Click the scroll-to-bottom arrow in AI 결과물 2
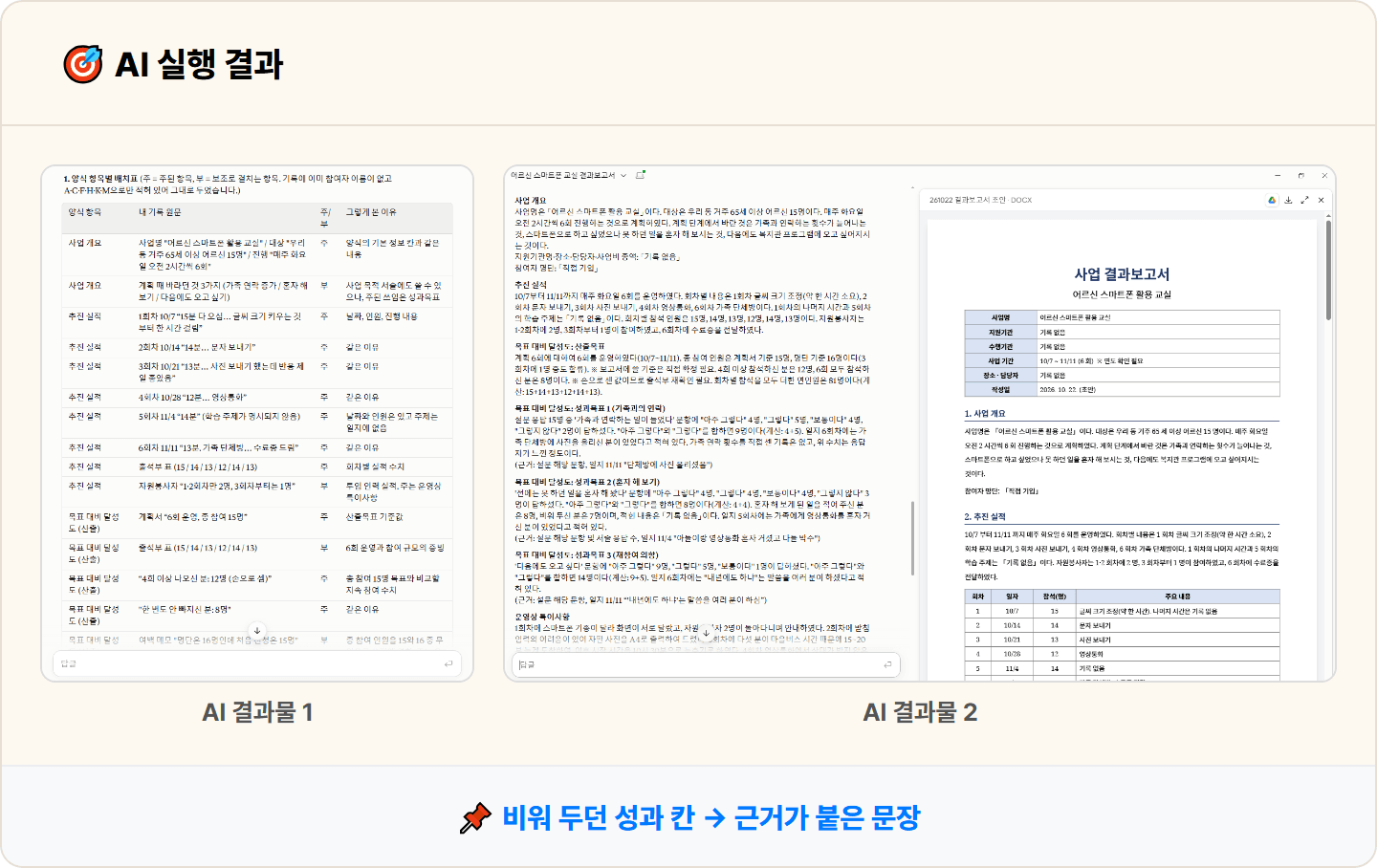This screenshot has width=1377, height=868. 706,633
